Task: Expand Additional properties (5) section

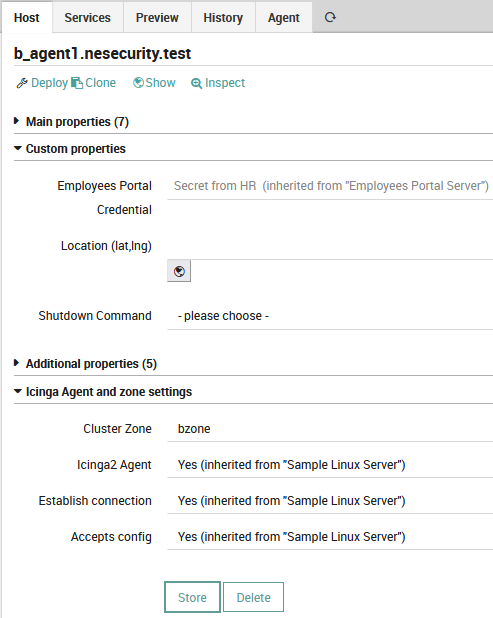Action: [86, 364]
